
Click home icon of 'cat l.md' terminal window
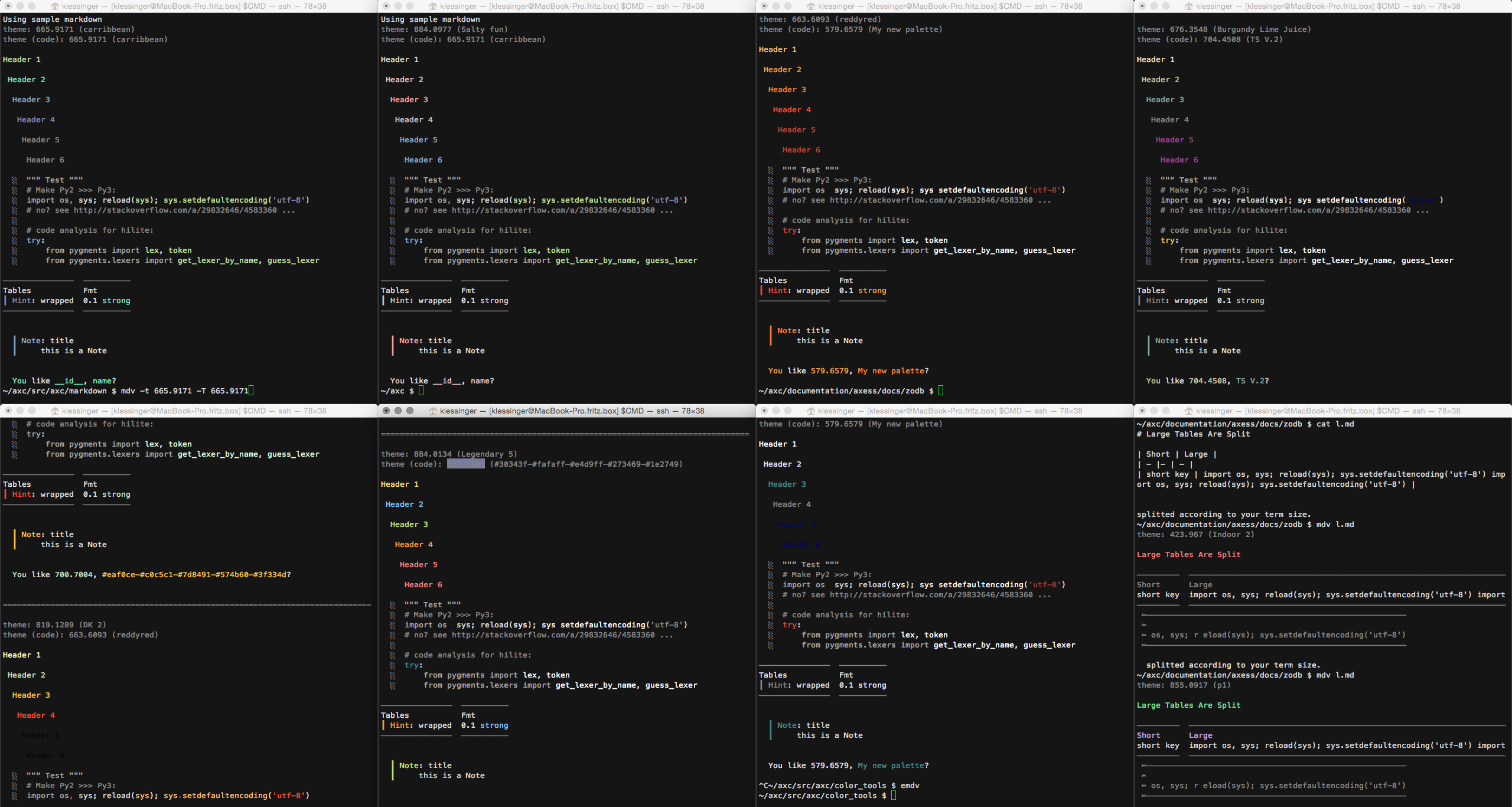[x=1189, y=411]
